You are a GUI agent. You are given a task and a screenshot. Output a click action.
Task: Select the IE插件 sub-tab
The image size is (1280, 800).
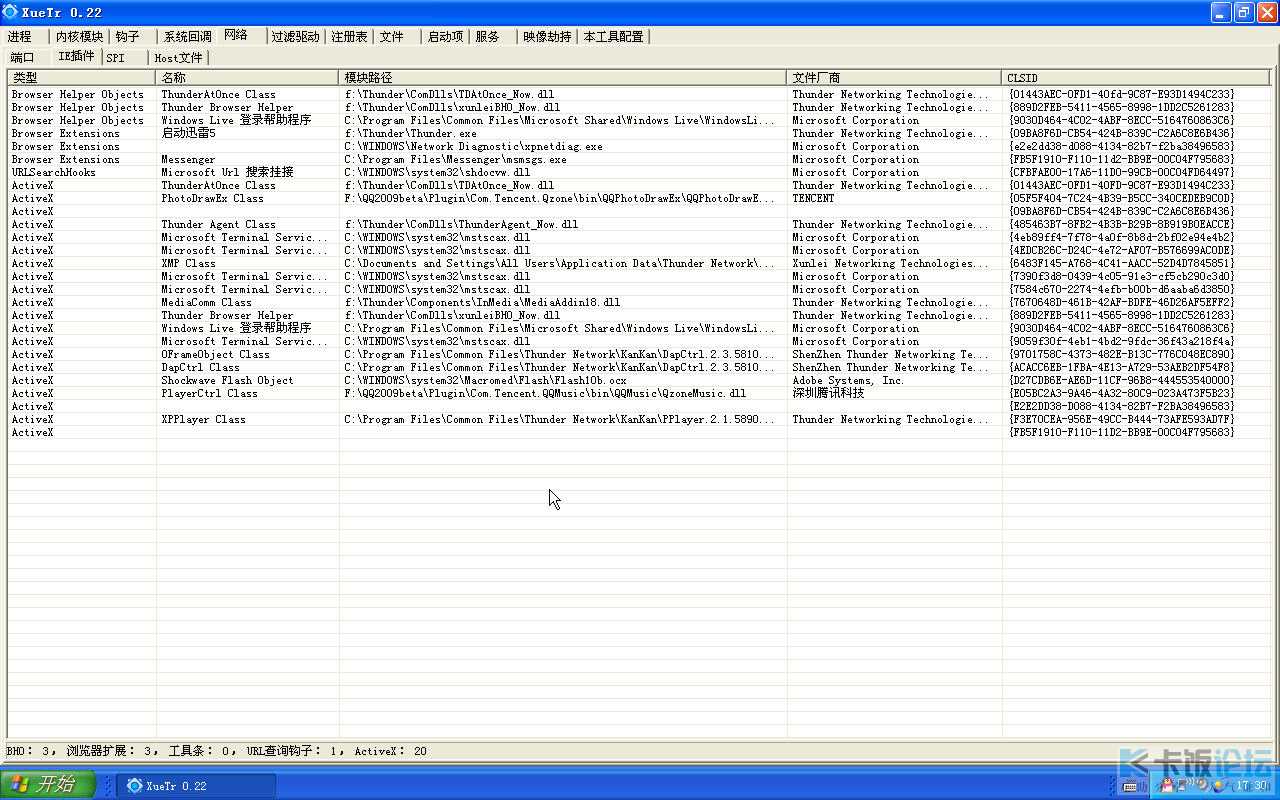pyautogui.click(x=76, y=56)
